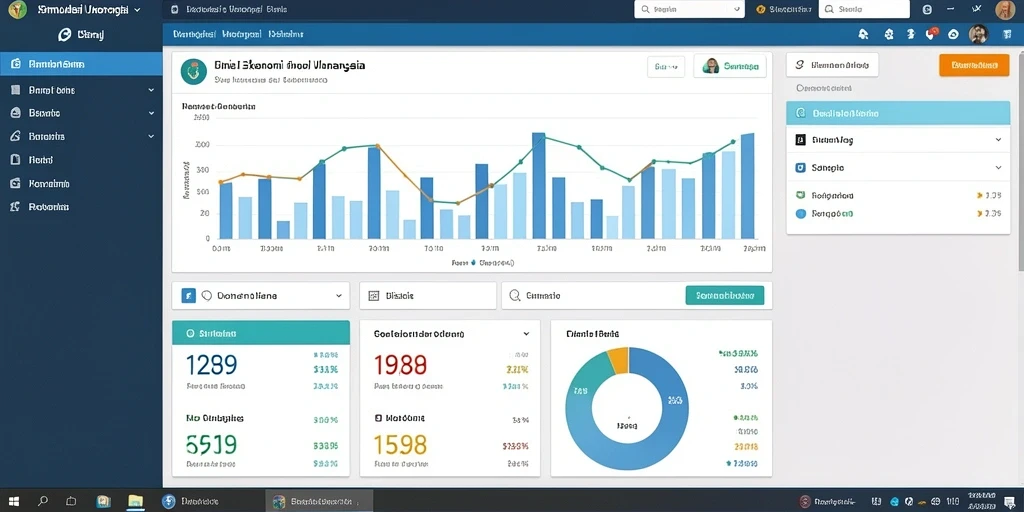Open the round profile photo in the blue bar
The width and height of the screenshot is (1024, 512).
click(x=978, y=34)
